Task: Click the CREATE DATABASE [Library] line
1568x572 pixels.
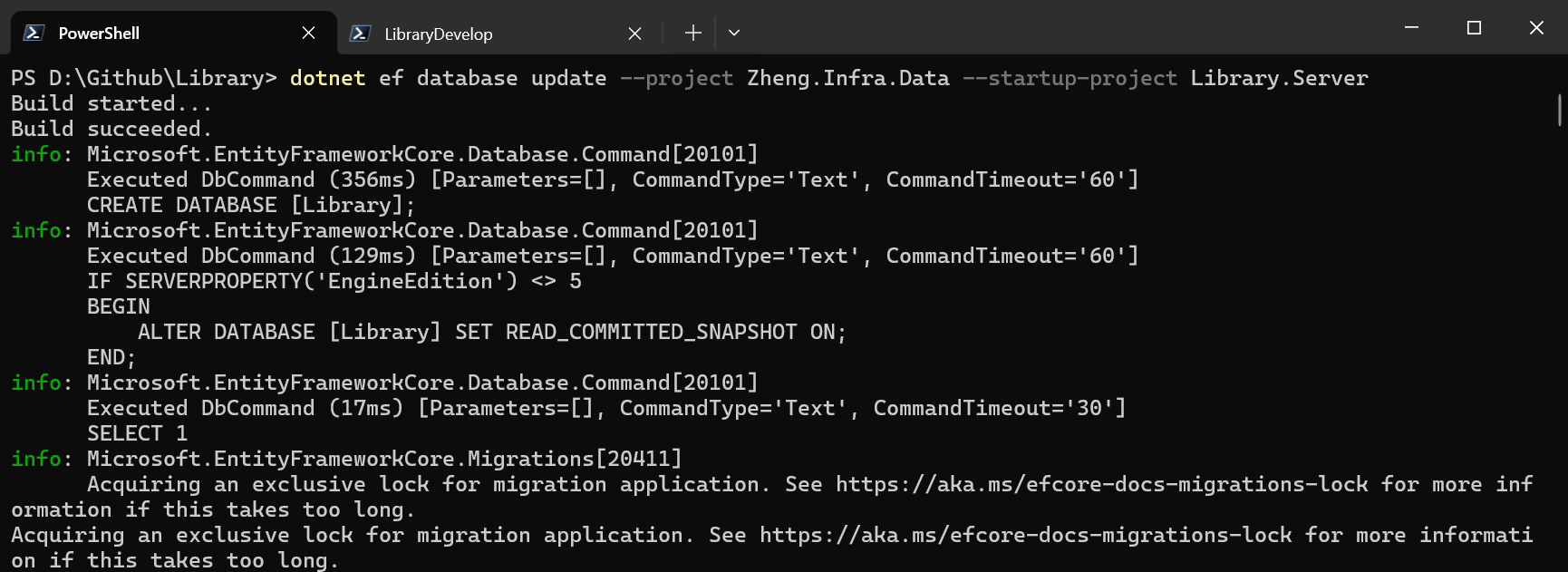Action: (x=250, y=206)
